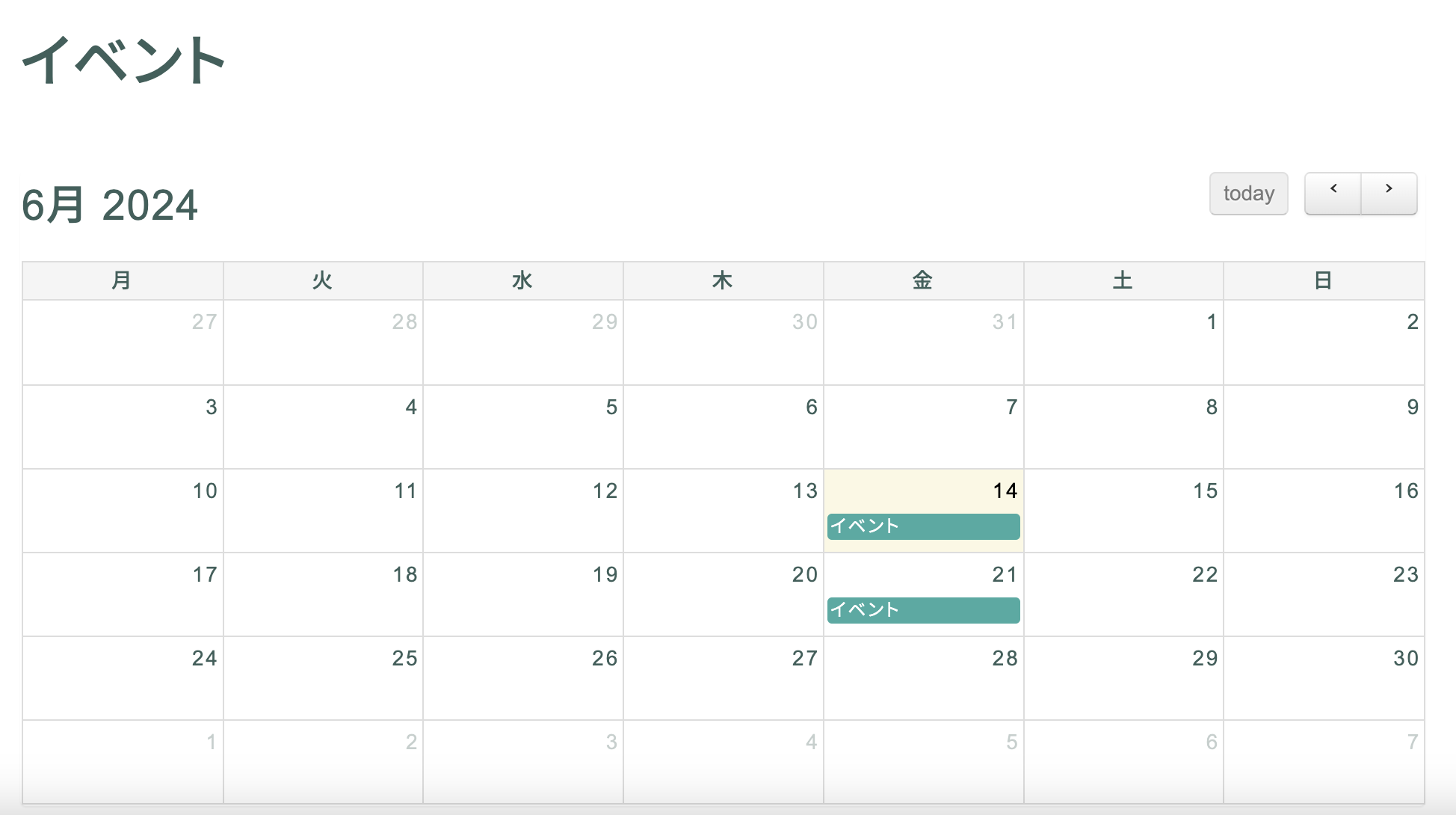This screenshot has height=815, width=1456.
Task: Click the 月 Monday column header
Action: click(123, 281)
